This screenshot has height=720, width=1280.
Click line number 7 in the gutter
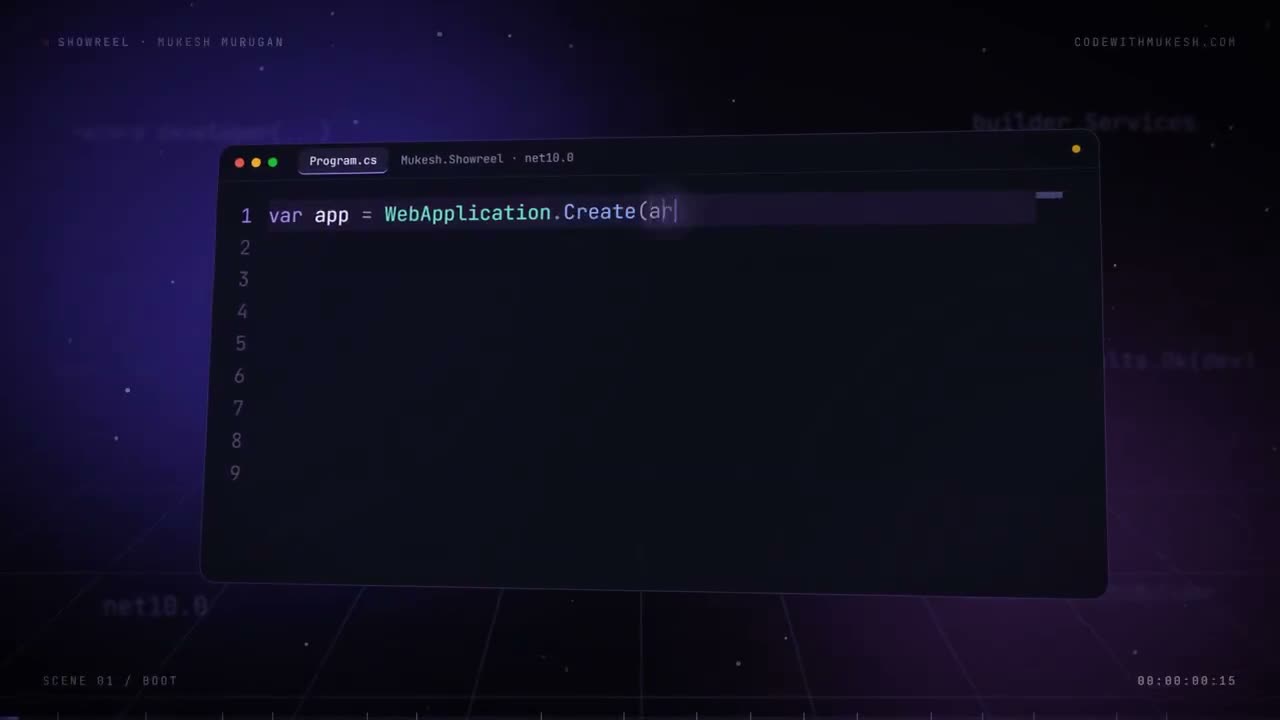tap(238, 408)
